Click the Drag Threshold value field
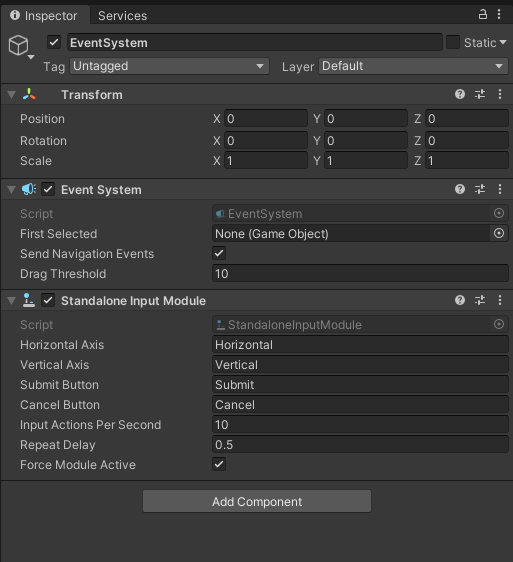The height and width of the screenshot is (562, 513). [x=360, y=274]
